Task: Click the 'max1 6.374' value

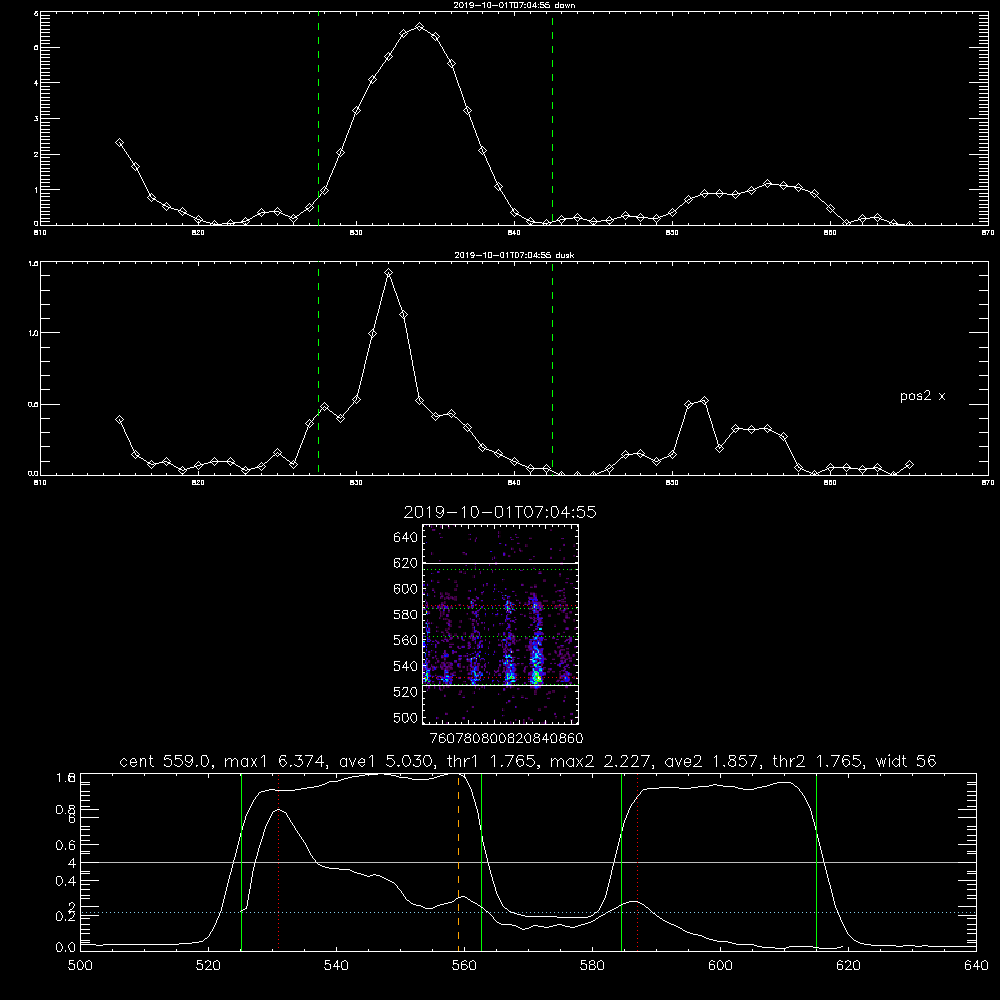Action: (276, 761)
